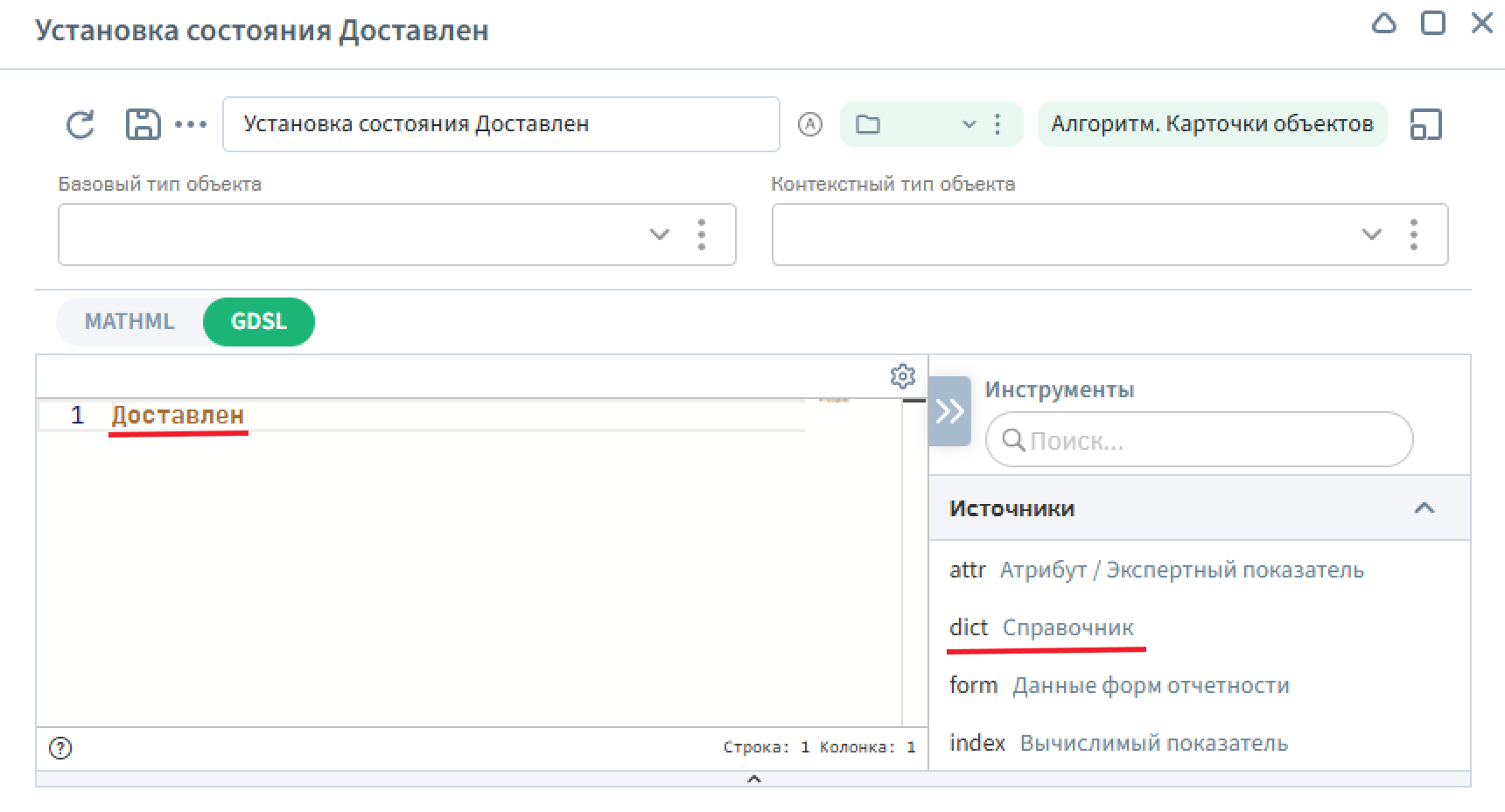Select the attr Атрибут source item
This screenshot has height=812, width=1505.
[1155, 570]
